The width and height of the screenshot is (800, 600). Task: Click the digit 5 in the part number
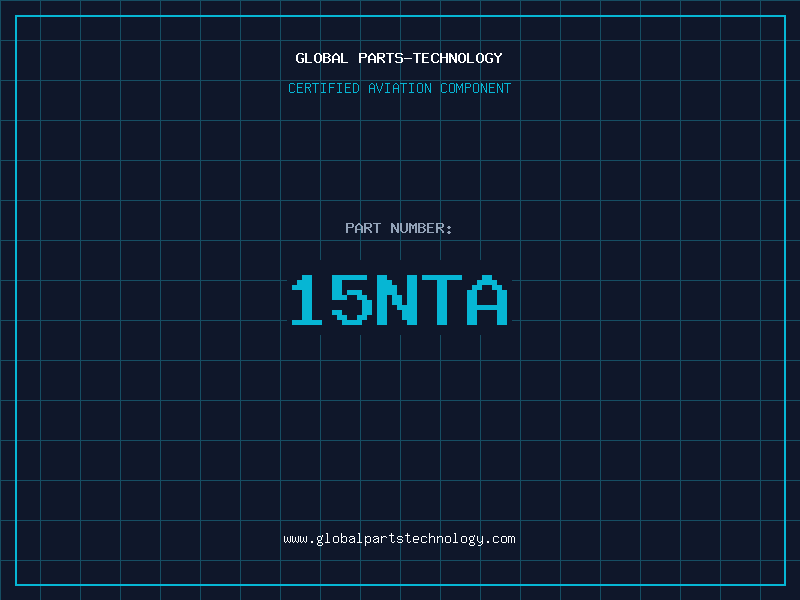[352, 300]
